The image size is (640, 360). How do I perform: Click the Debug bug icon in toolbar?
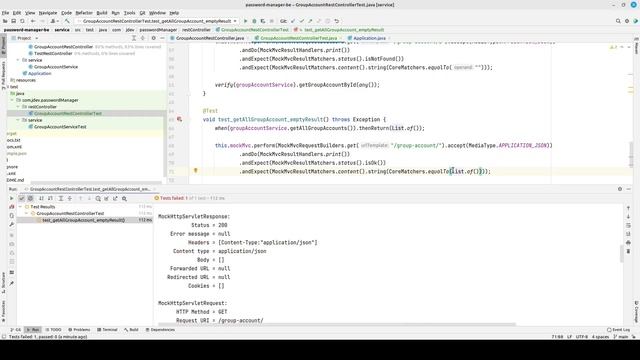pos(254,21)
